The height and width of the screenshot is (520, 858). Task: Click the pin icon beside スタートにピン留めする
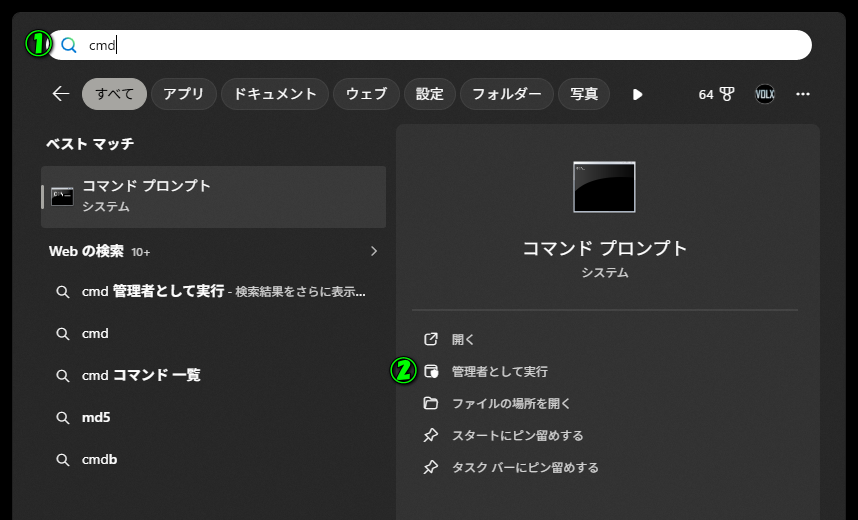[431, 436]
